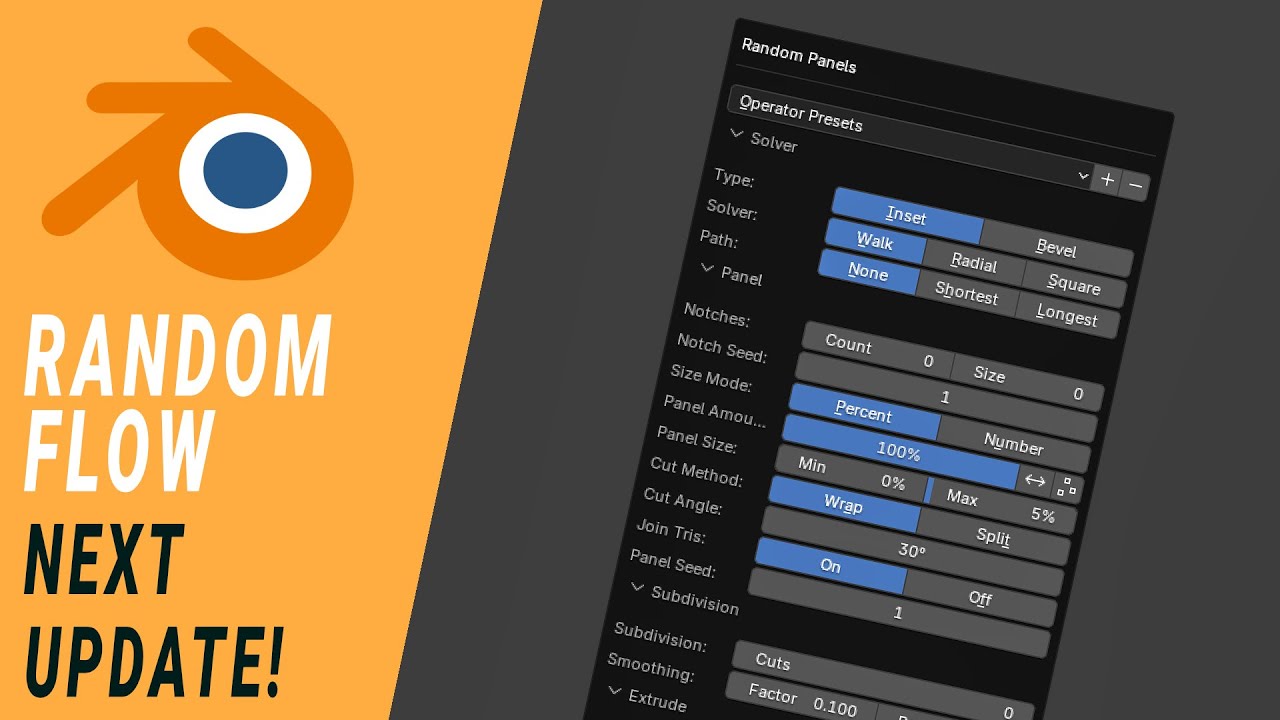Set Size Mode to Number
This screenshot has height=720, width=1280.
1013,444
